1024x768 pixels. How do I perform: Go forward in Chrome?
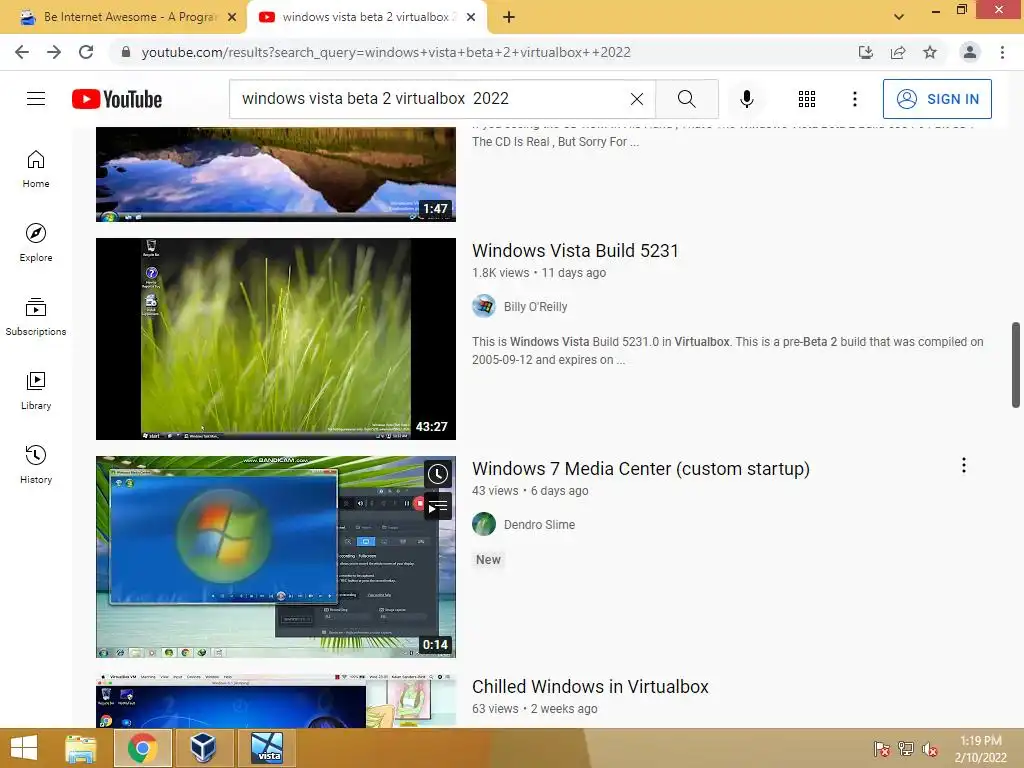pyautogui.click(x=54, y=52)
